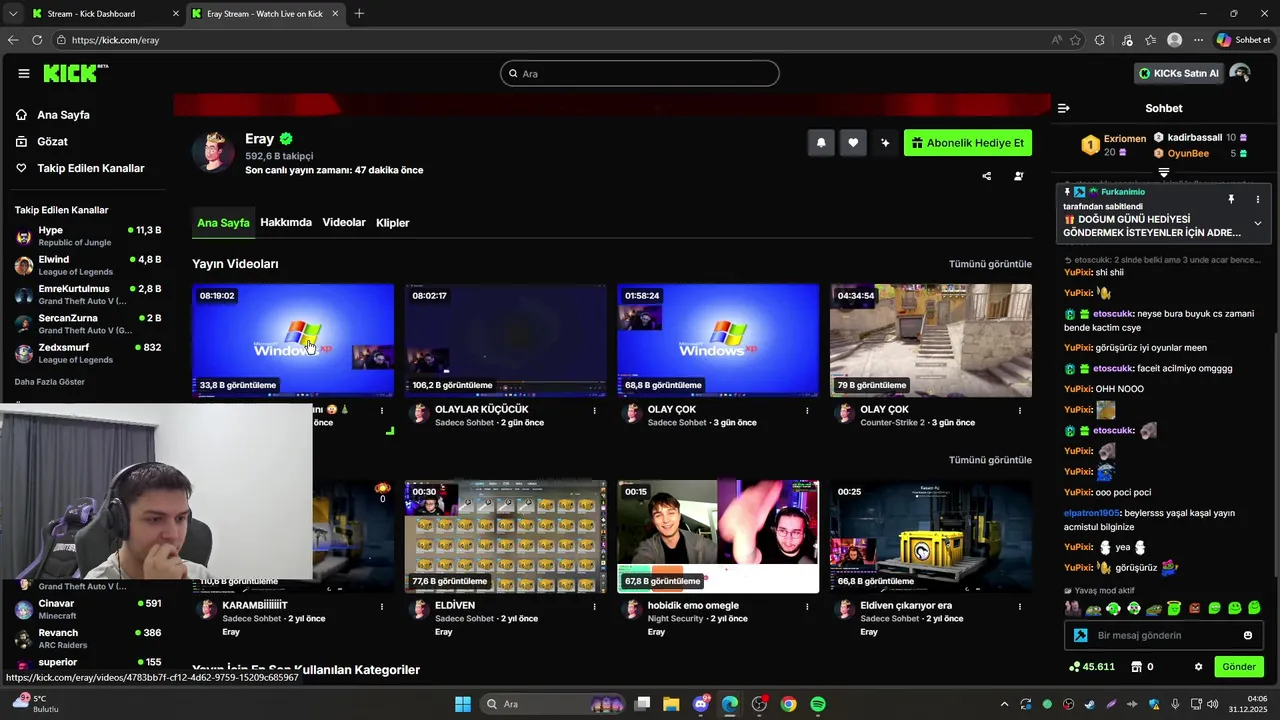The width and height of the screenshot is (1280, 720).
Task: Open the Elwind channel in sidebar
Action: pos(88,265)
